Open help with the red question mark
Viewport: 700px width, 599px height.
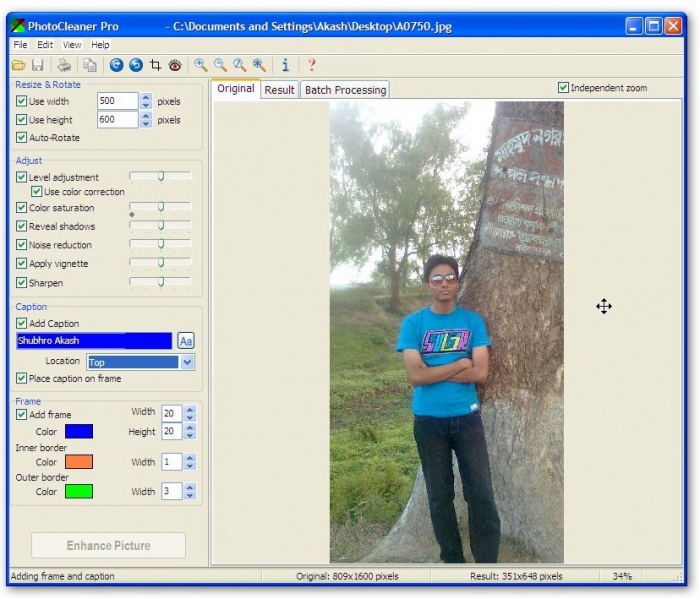(x=312, y=65)
